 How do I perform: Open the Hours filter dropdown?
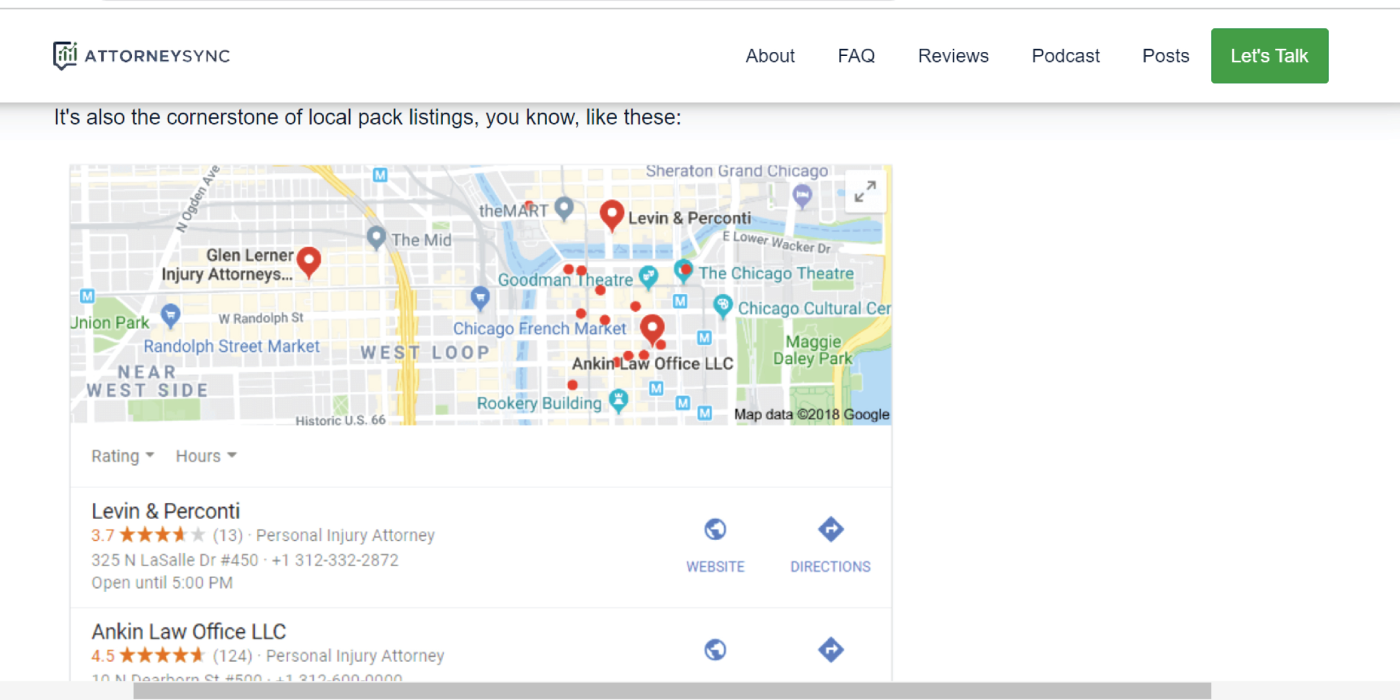point(206,456)
